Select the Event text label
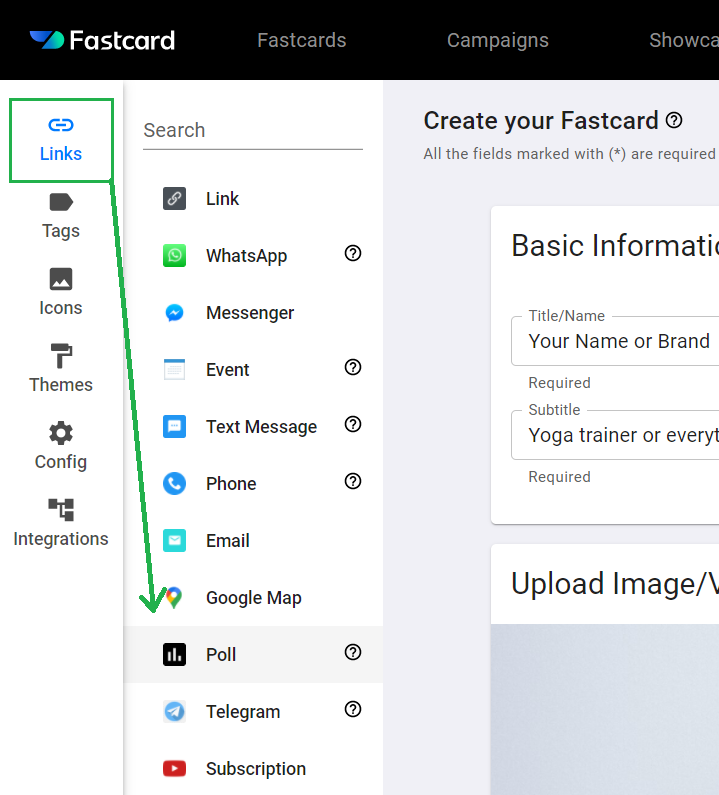Viewport: 719px width, 795px height. 228,370
